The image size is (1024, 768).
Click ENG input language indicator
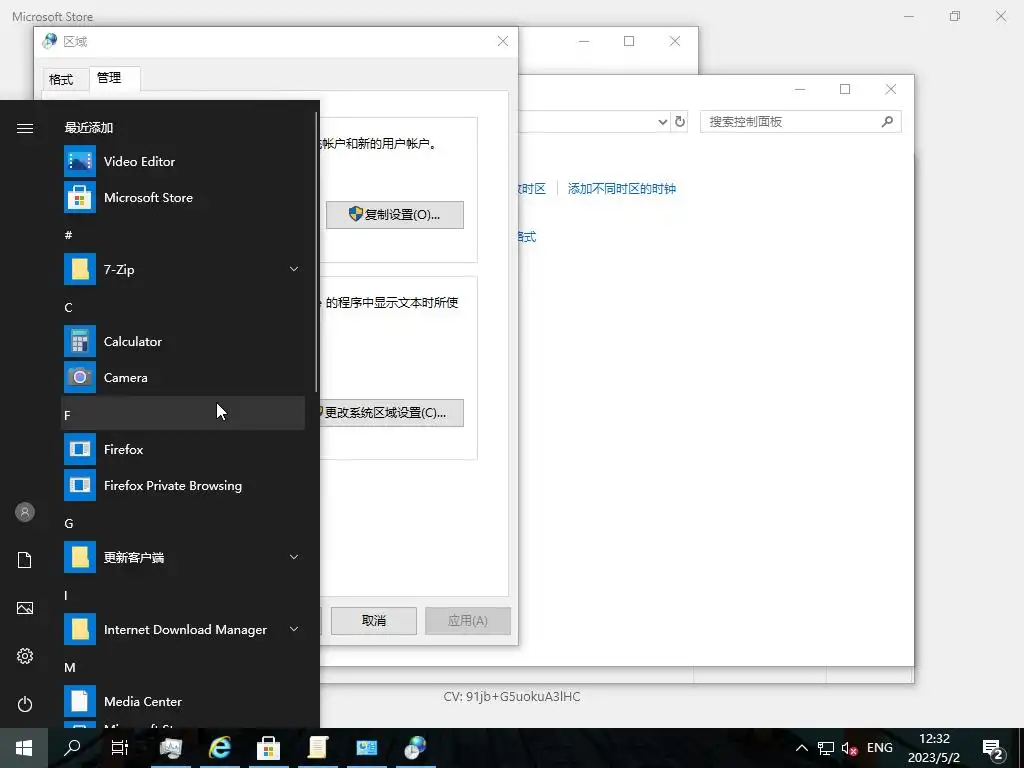880,748
